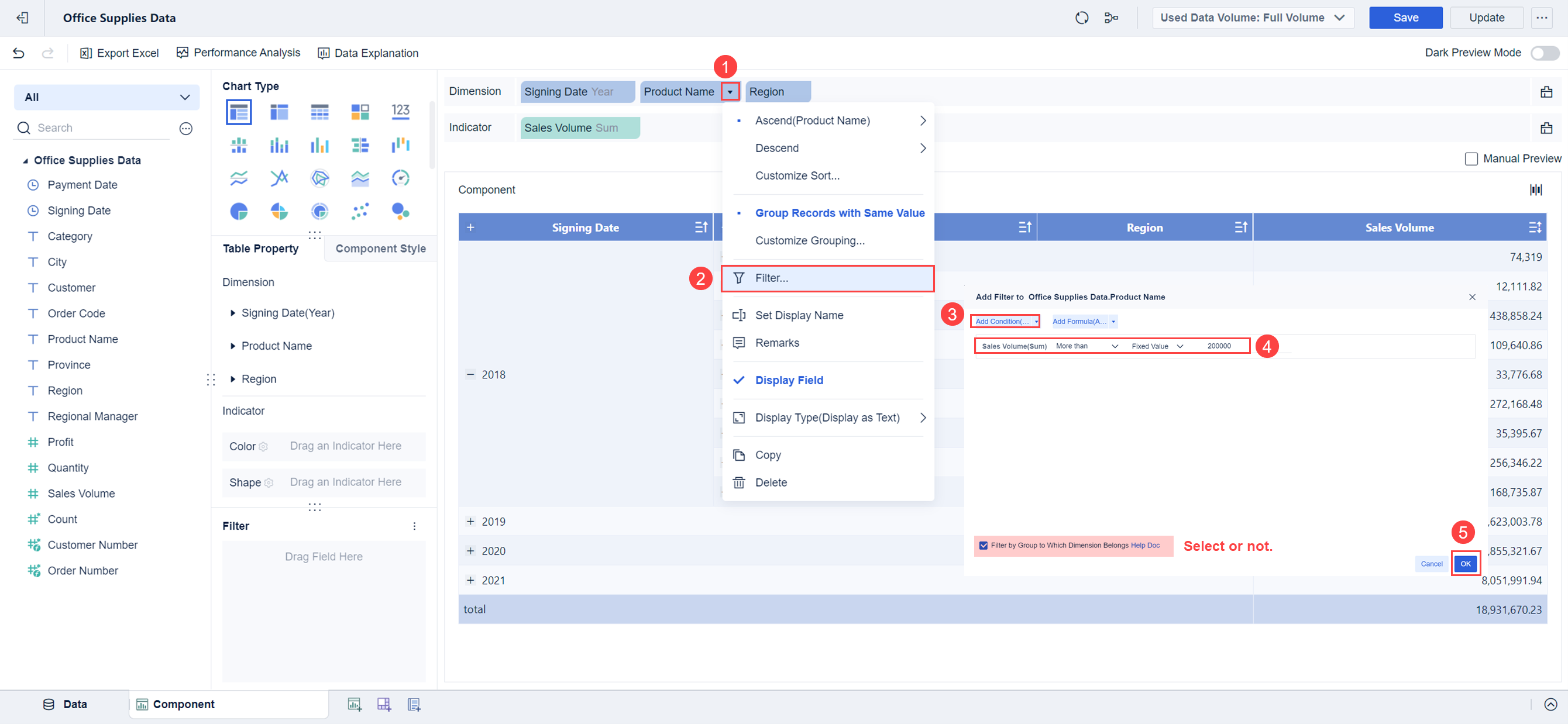Click OK to confirm the filter
This screenshot has width=1568, height=724.
1466,563
